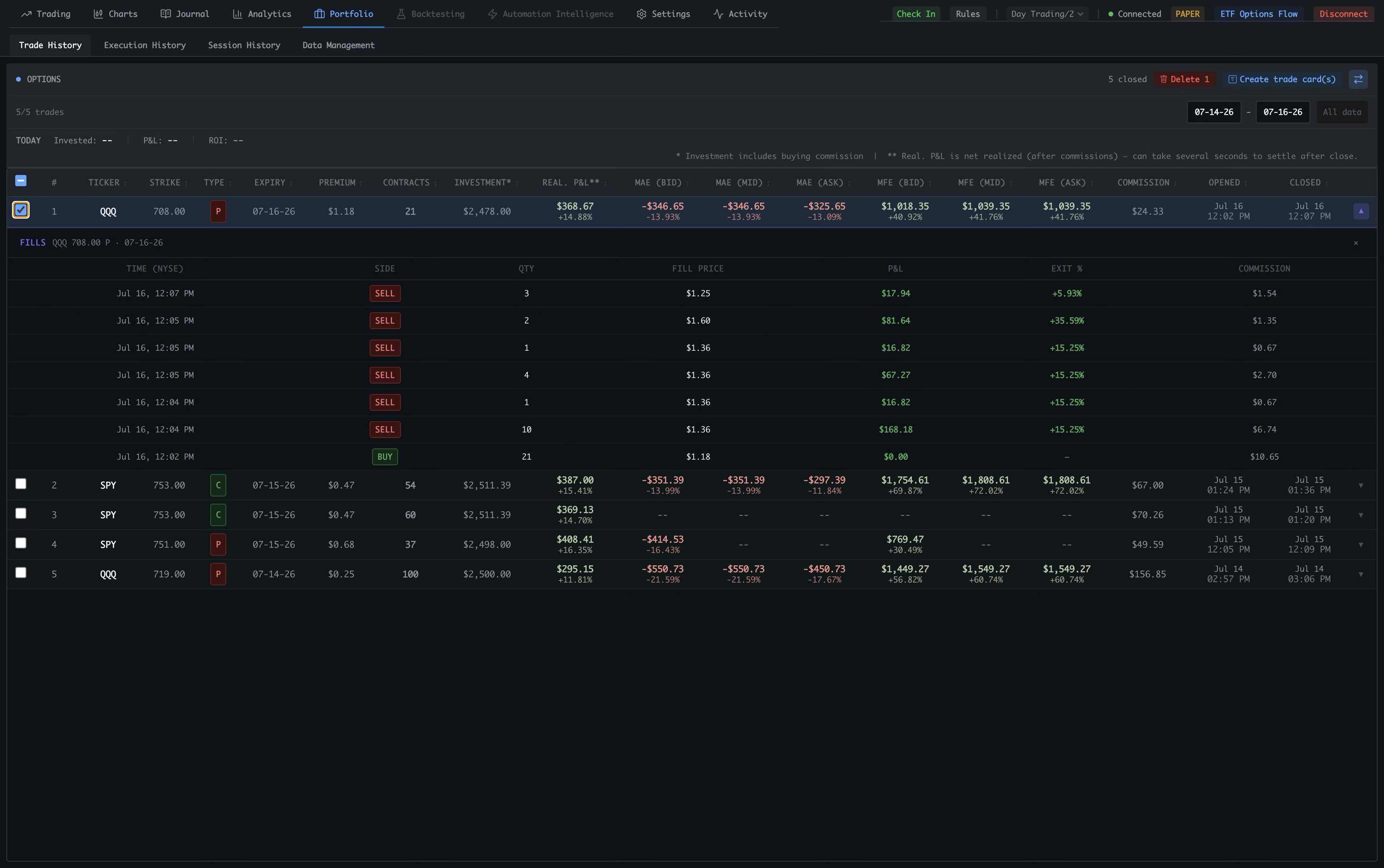This screenshot has width=1384, height=868.
Task: Click the P type badge for QQQ 708.00
Action: 218,211
